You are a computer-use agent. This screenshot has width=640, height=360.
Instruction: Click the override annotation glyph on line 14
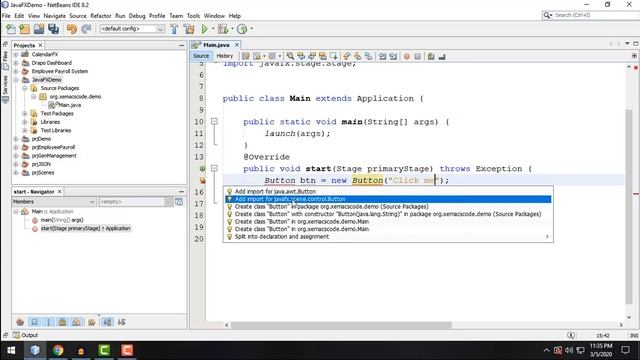tap(202, 169)
